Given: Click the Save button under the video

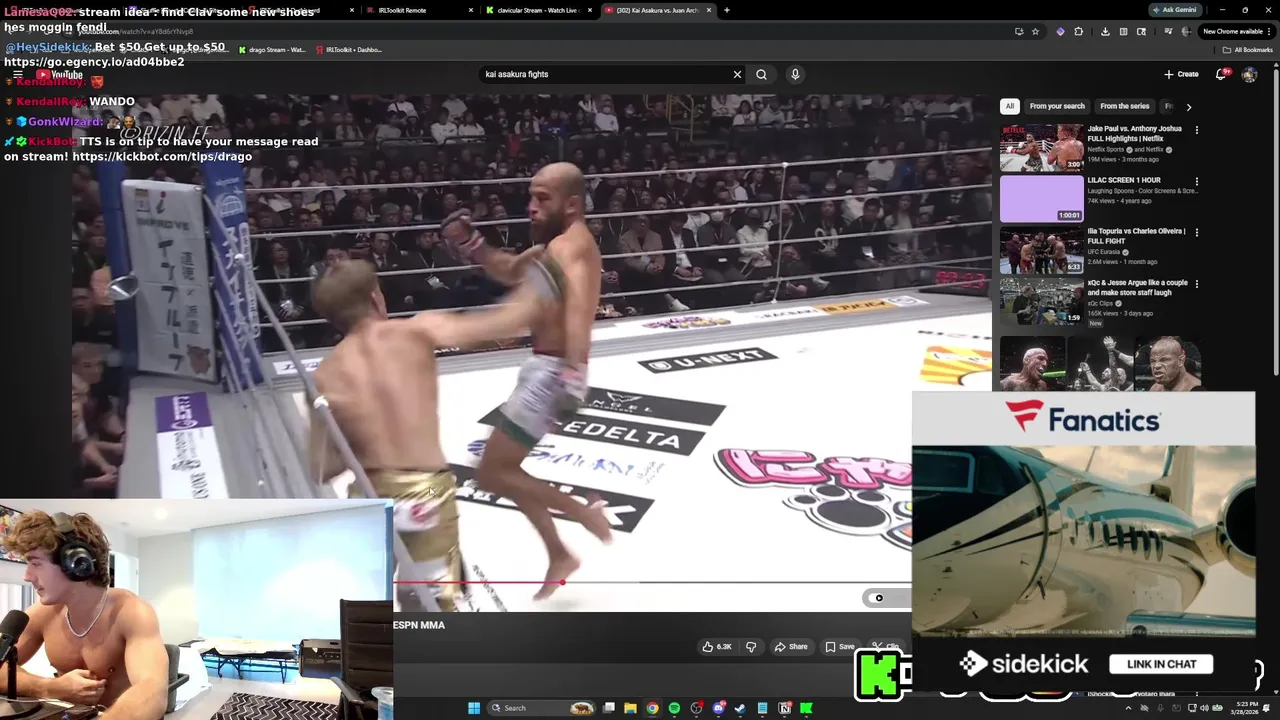Looking at the screenshot, I should tap(840, 647).
